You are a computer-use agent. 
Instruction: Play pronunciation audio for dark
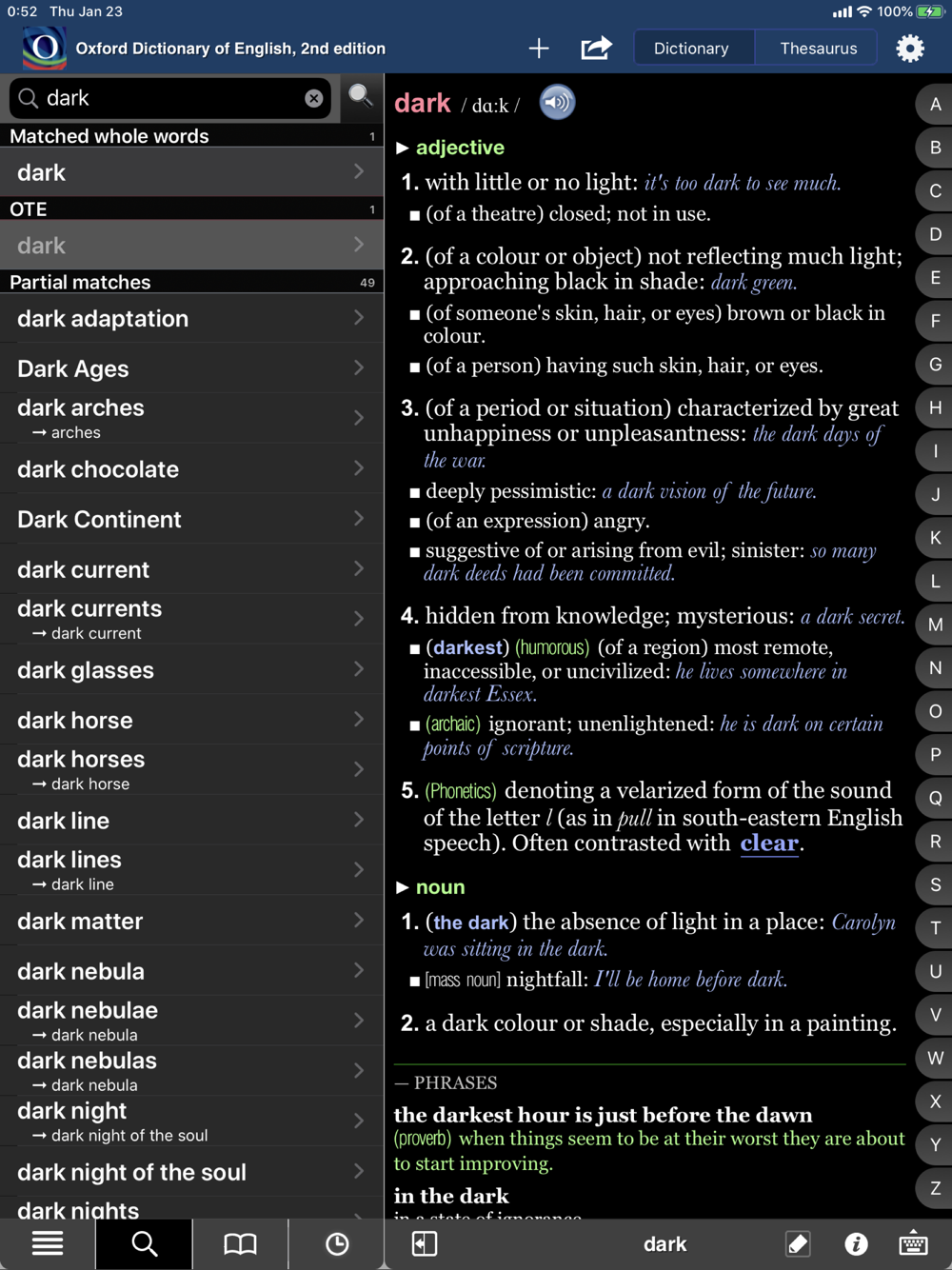(558, 102)
